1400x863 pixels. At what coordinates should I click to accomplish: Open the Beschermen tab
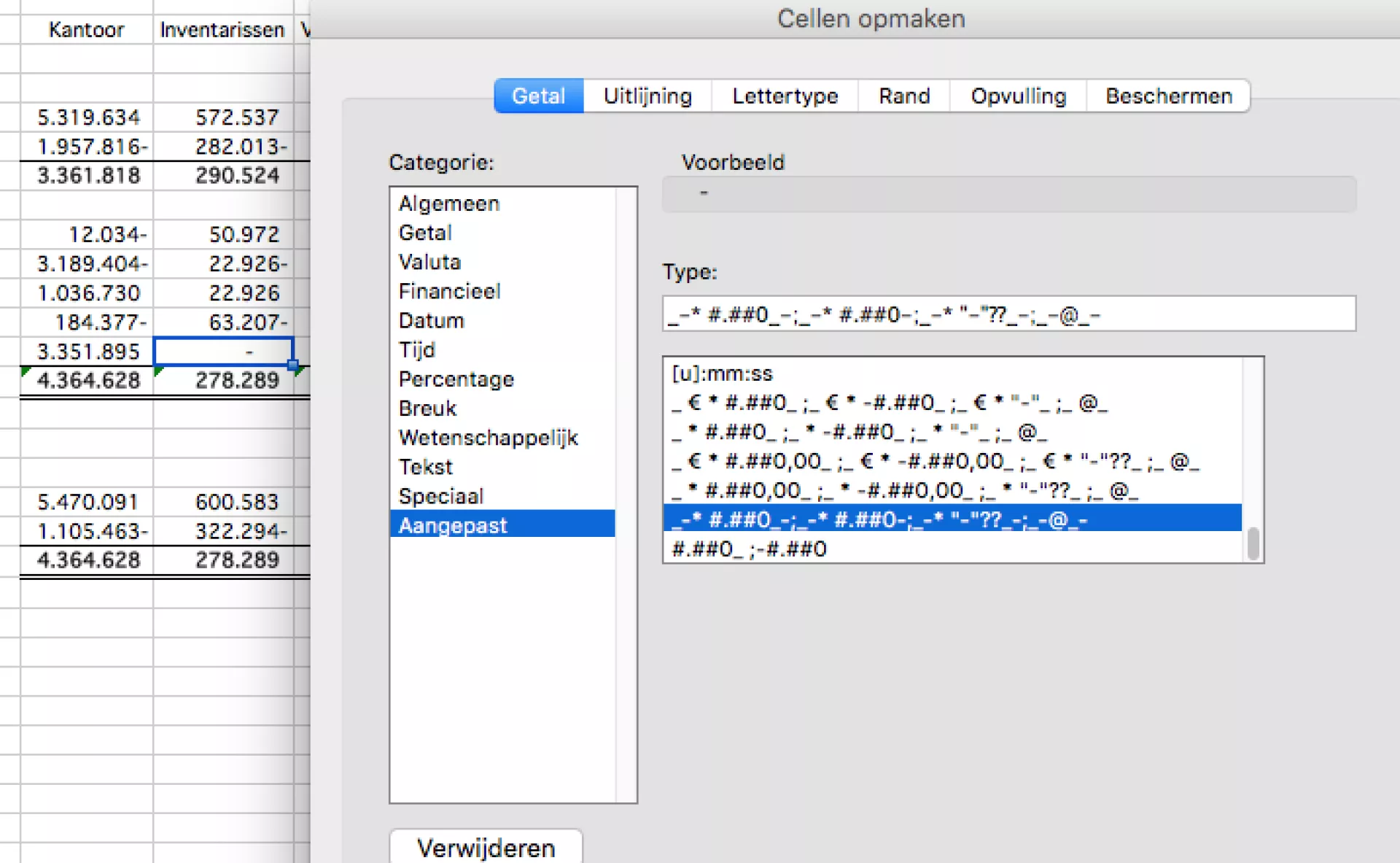[x=1168, y=96]
